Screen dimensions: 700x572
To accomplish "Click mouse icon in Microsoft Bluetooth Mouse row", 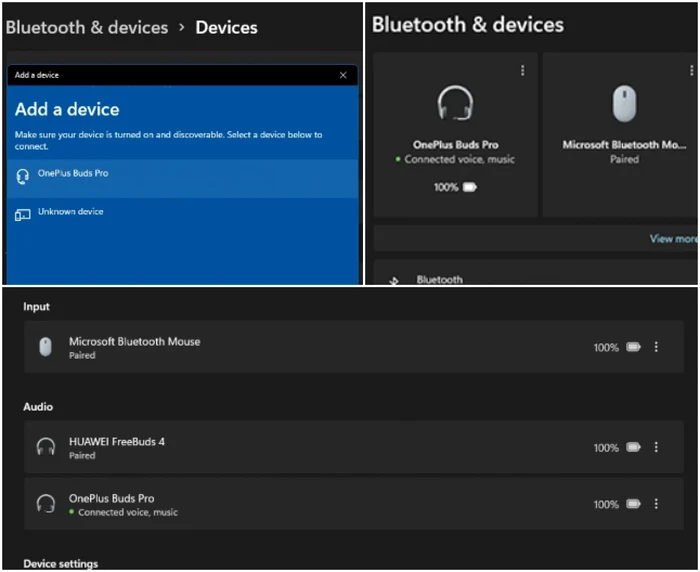I will click(46, 347).
